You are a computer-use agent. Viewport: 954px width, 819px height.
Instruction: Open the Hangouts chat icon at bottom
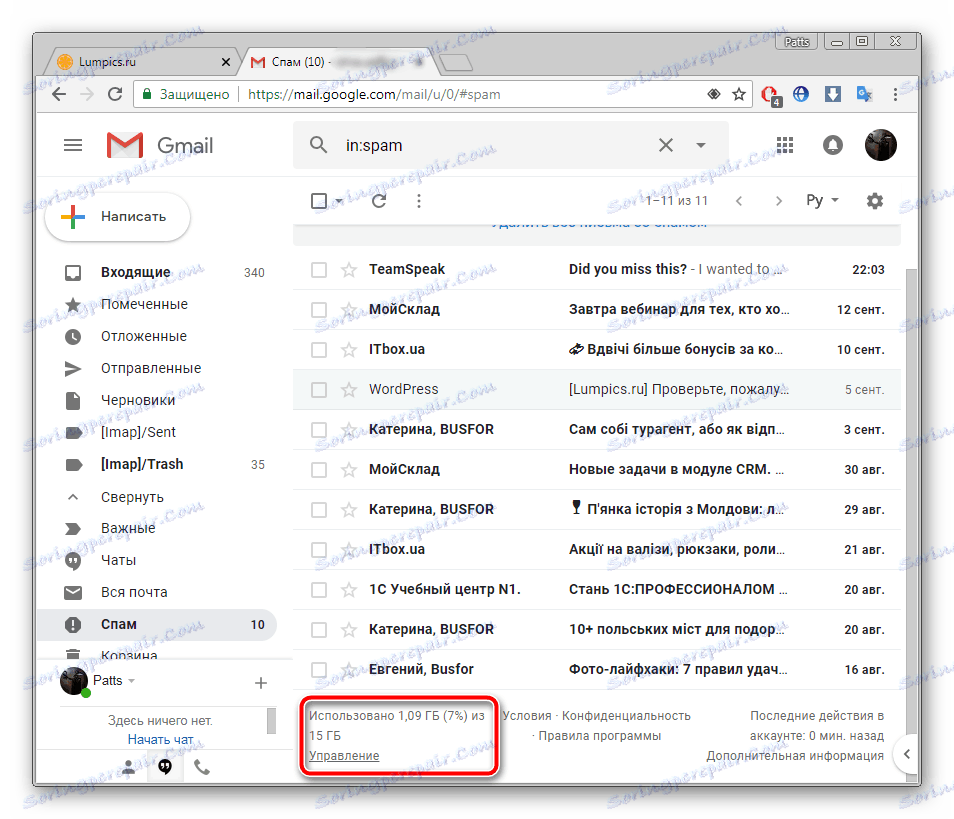[167, 769]
